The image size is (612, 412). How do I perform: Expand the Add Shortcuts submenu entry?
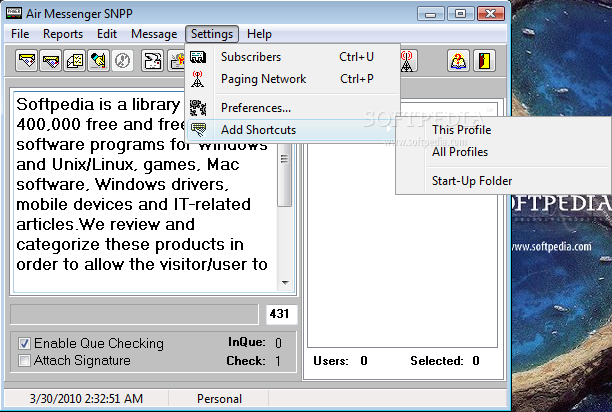coord(294,130)
